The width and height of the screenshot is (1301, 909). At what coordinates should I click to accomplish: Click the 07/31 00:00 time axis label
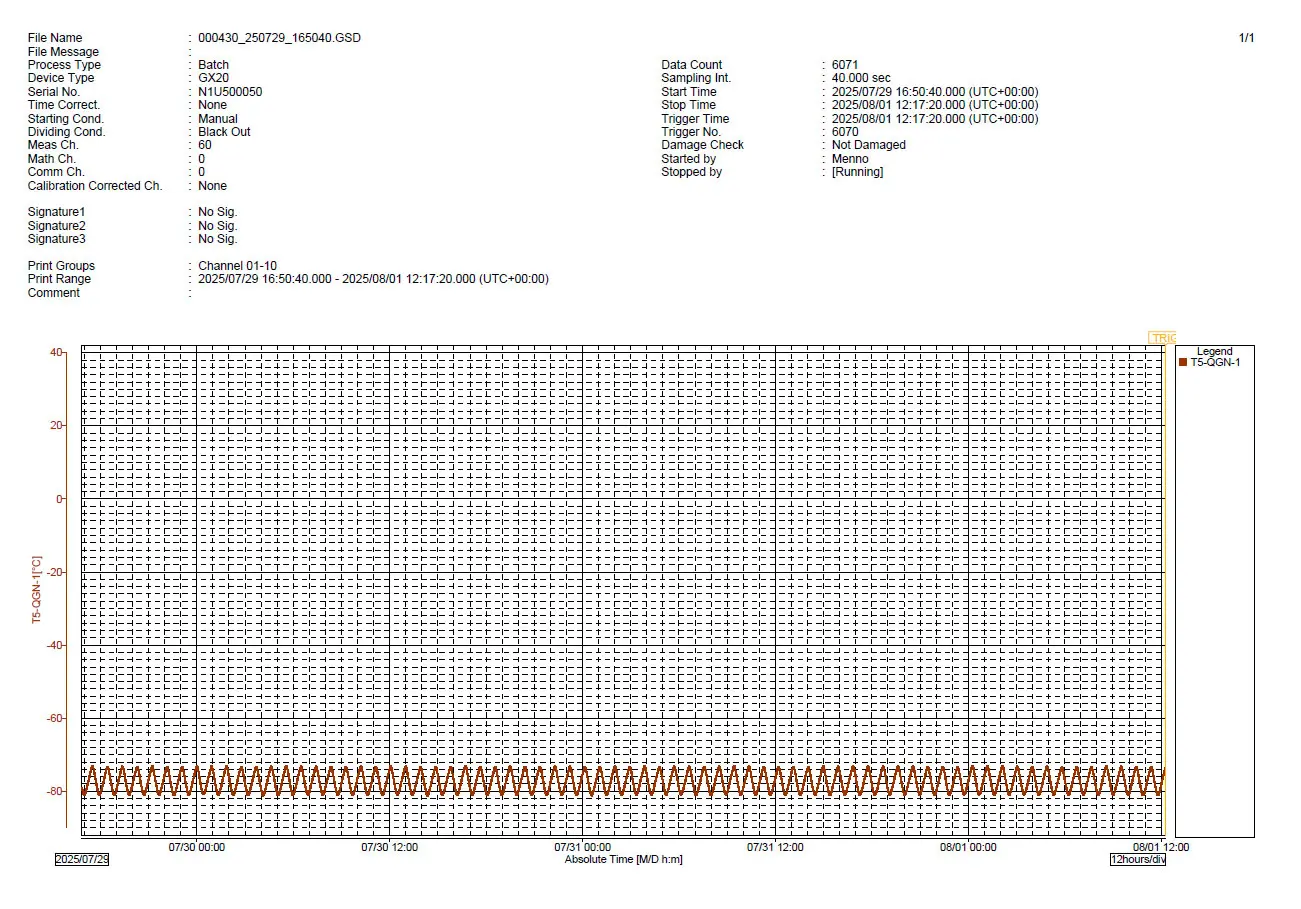pos(582,847)
